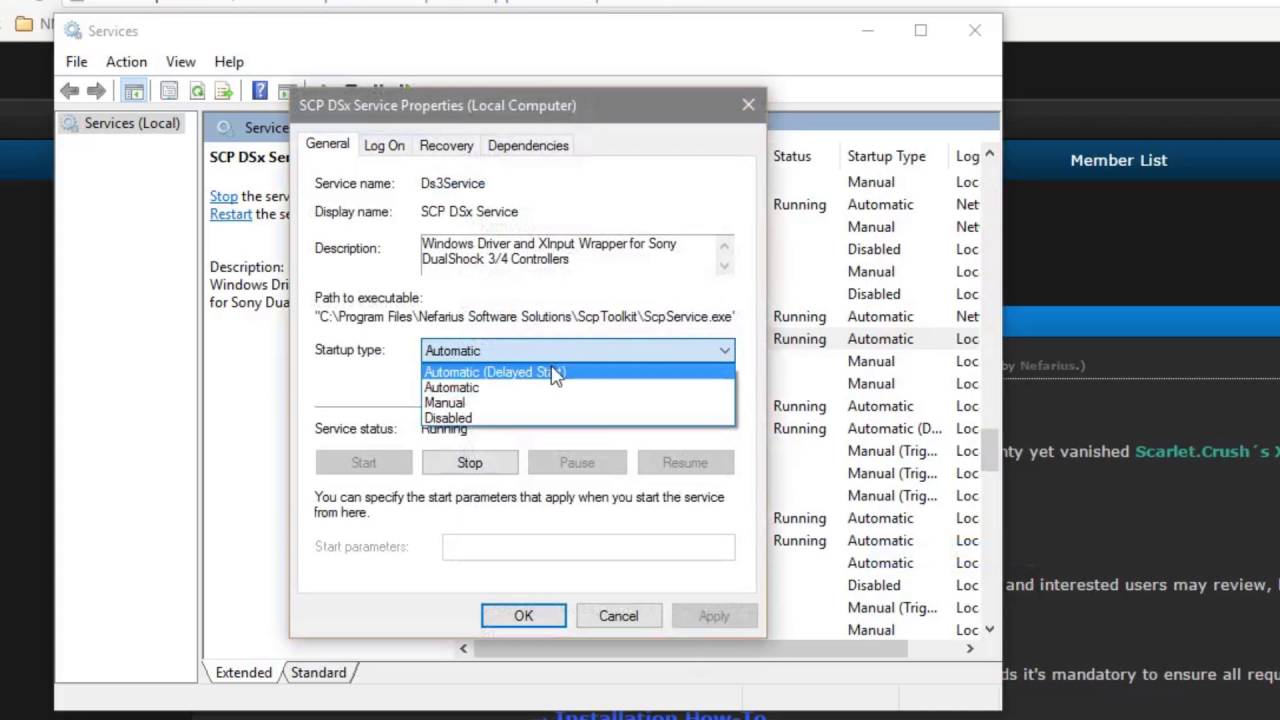
Task: Click the Back arrow in Services toolbar
Action: [69, 91]
